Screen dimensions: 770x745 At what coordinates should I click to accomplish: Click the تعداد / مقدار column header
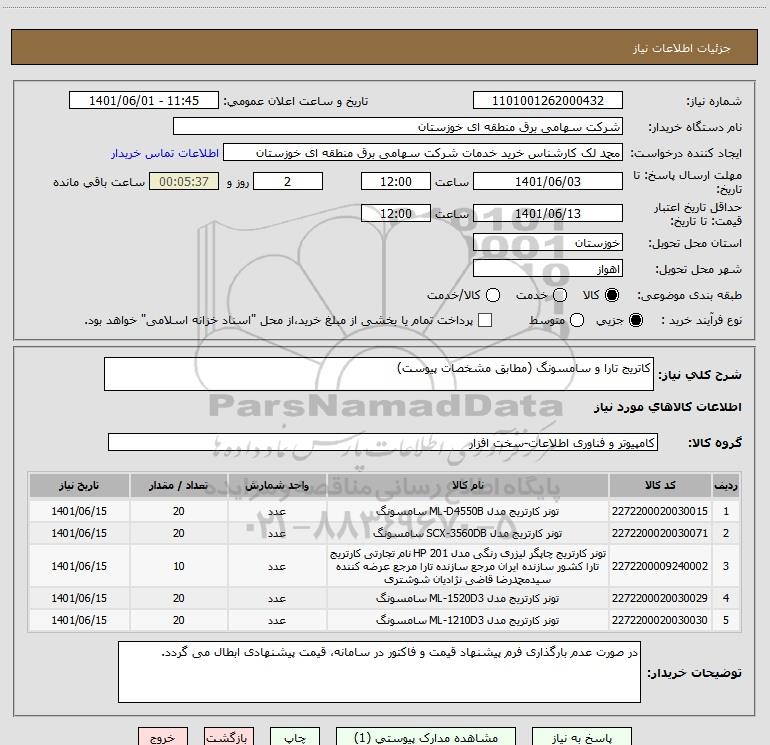tap(179, 485)
